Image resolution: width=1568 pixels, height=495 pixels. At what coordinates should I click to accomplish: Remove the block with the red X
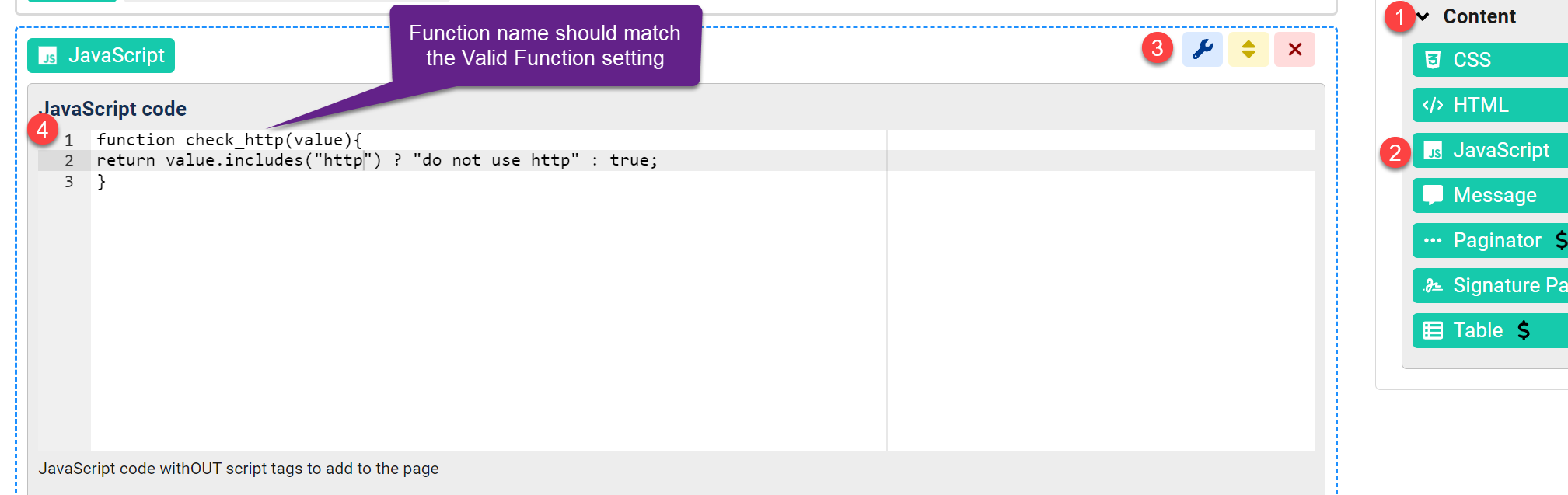(1294, 50)
